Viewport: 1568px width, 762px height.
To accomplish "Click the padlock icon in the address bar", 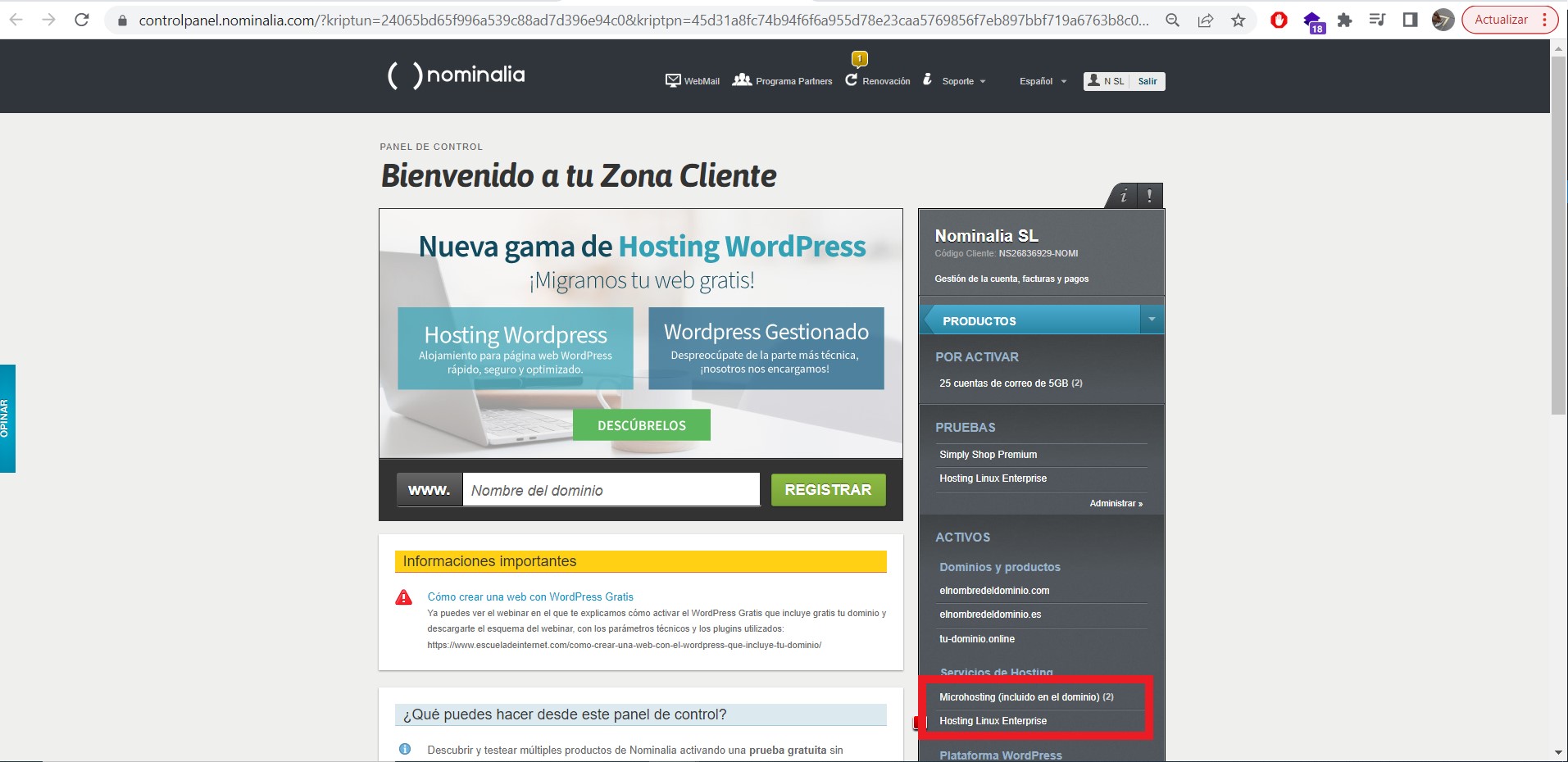I will [122, 20].
